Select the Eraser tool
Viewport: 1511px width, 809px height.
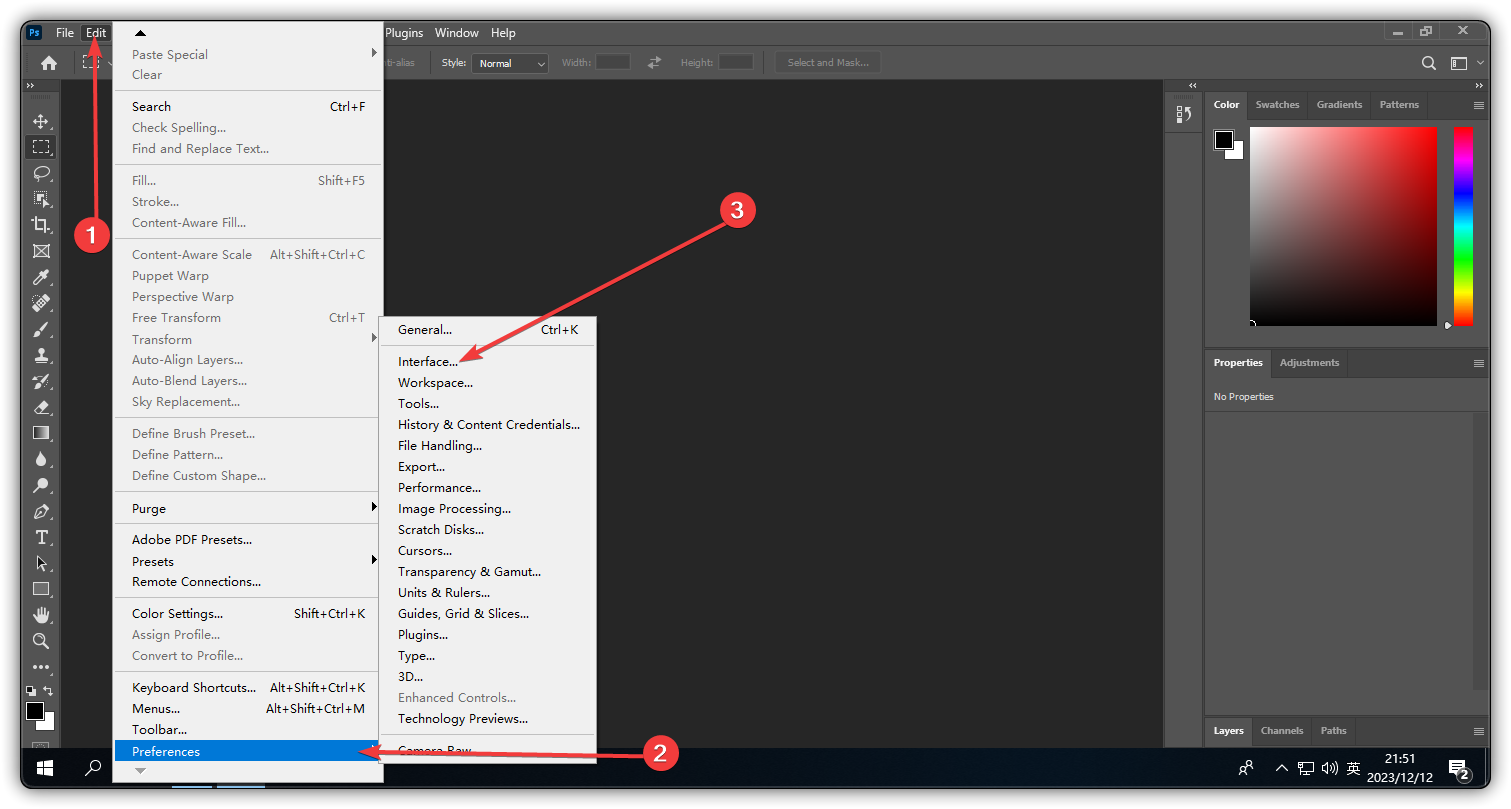tap(41, 407)
